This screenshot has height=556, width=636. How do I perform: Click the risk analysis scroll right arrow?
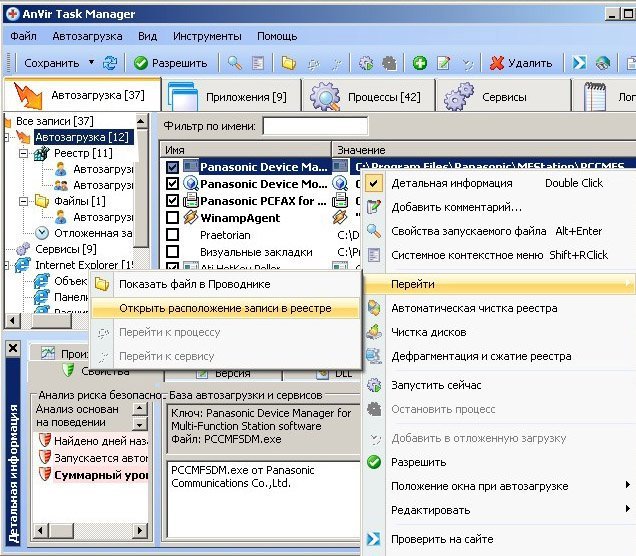(140, 530)
